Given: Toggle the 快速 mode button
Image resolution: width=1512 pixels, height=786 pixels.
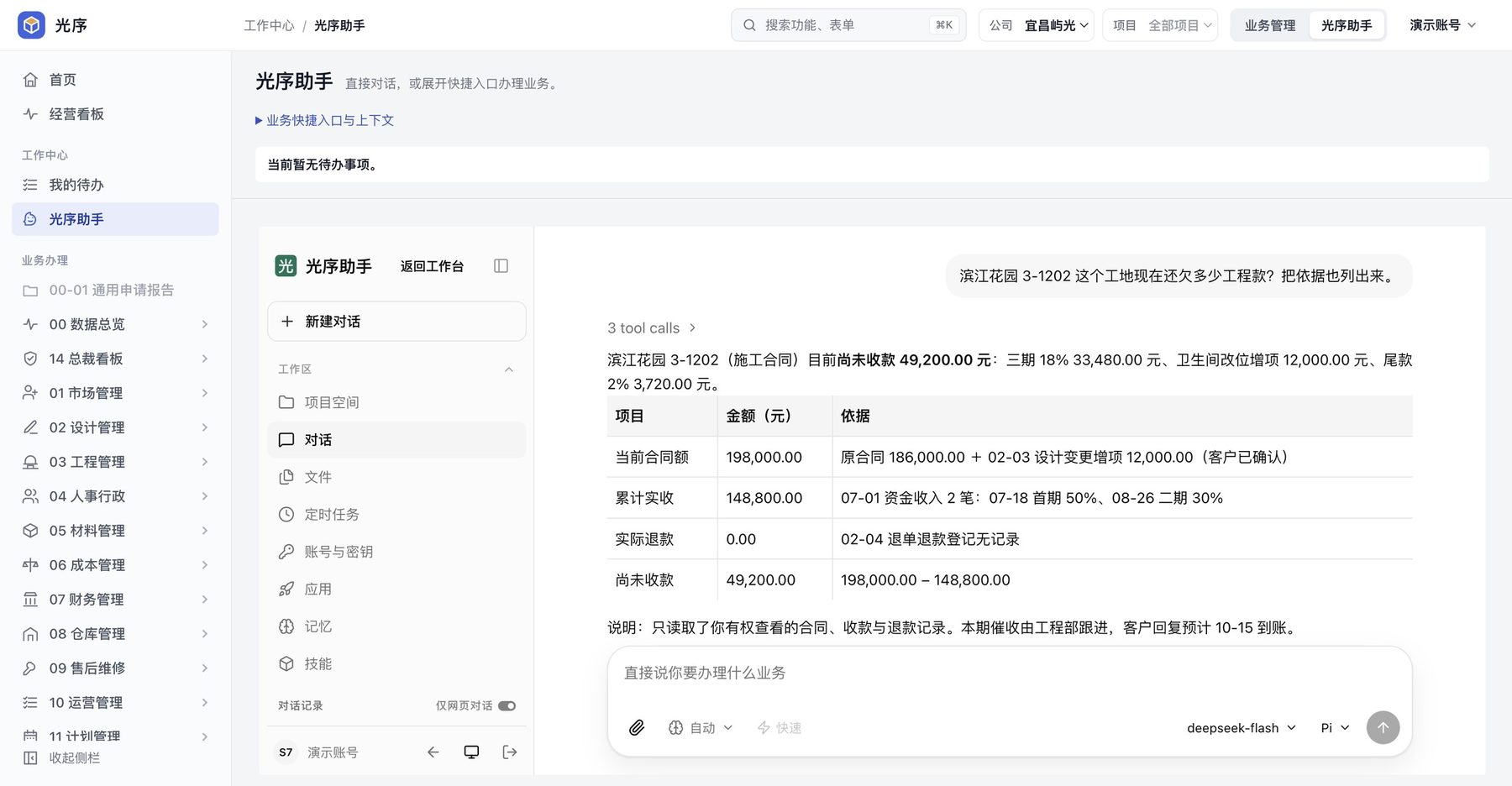Looking at the screenshot, I should click(x=780, y=727).
